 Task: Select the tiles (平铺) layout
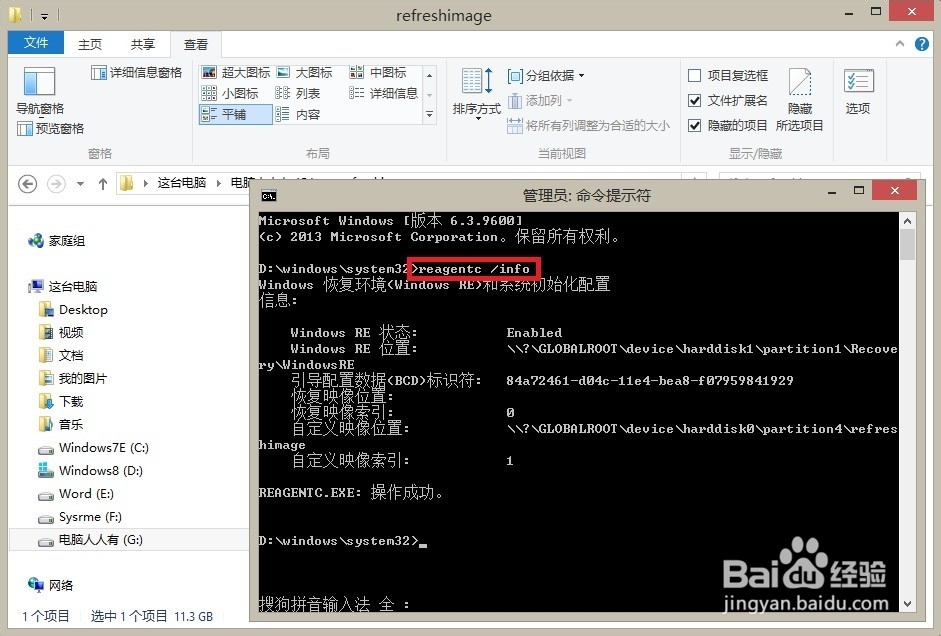click(x=235, y=114)
